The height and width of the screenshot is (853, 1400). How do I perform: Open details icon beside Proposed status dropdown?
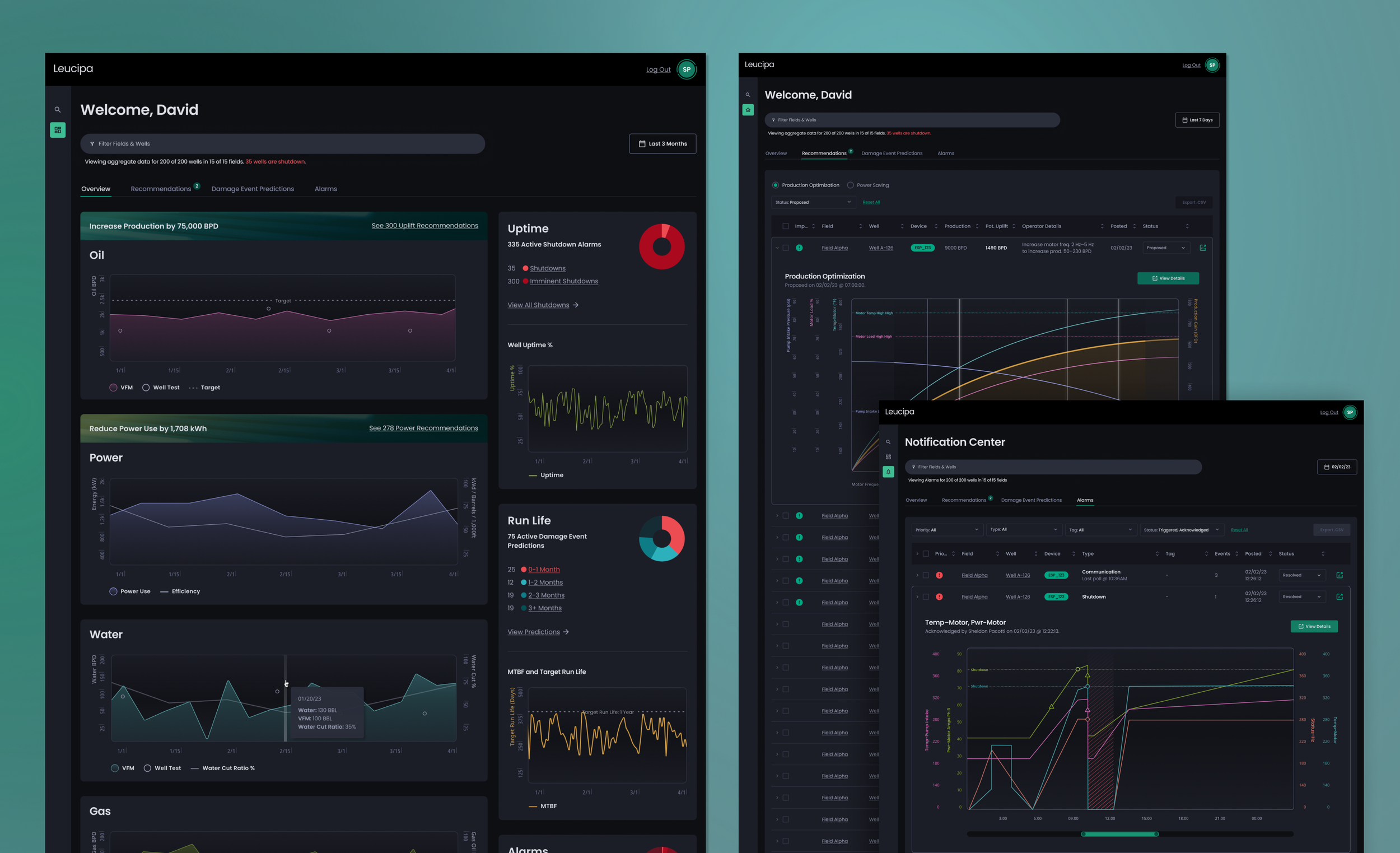1203,248
